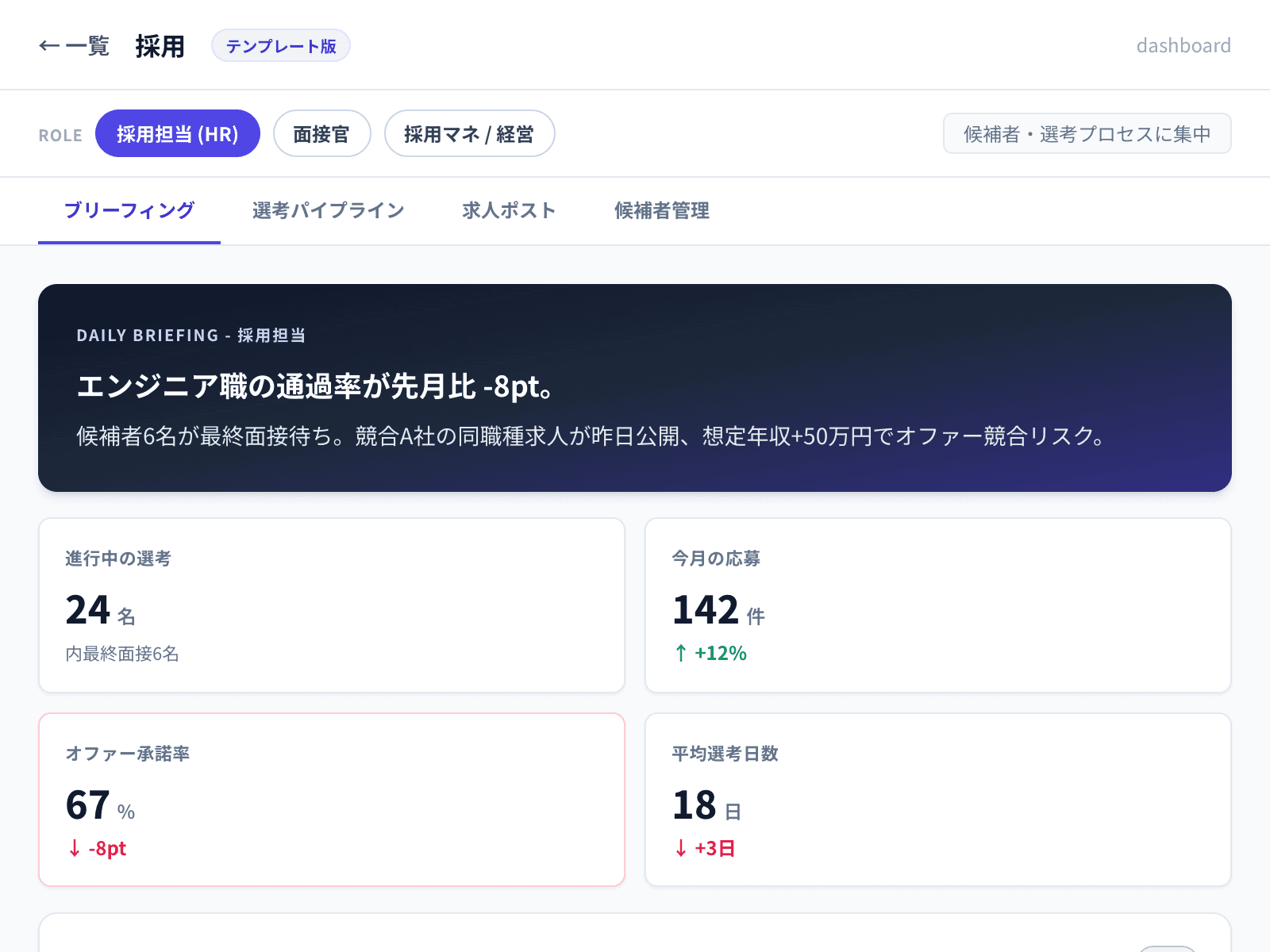Switch to the 選考パイプライン tab

(329, 210)
